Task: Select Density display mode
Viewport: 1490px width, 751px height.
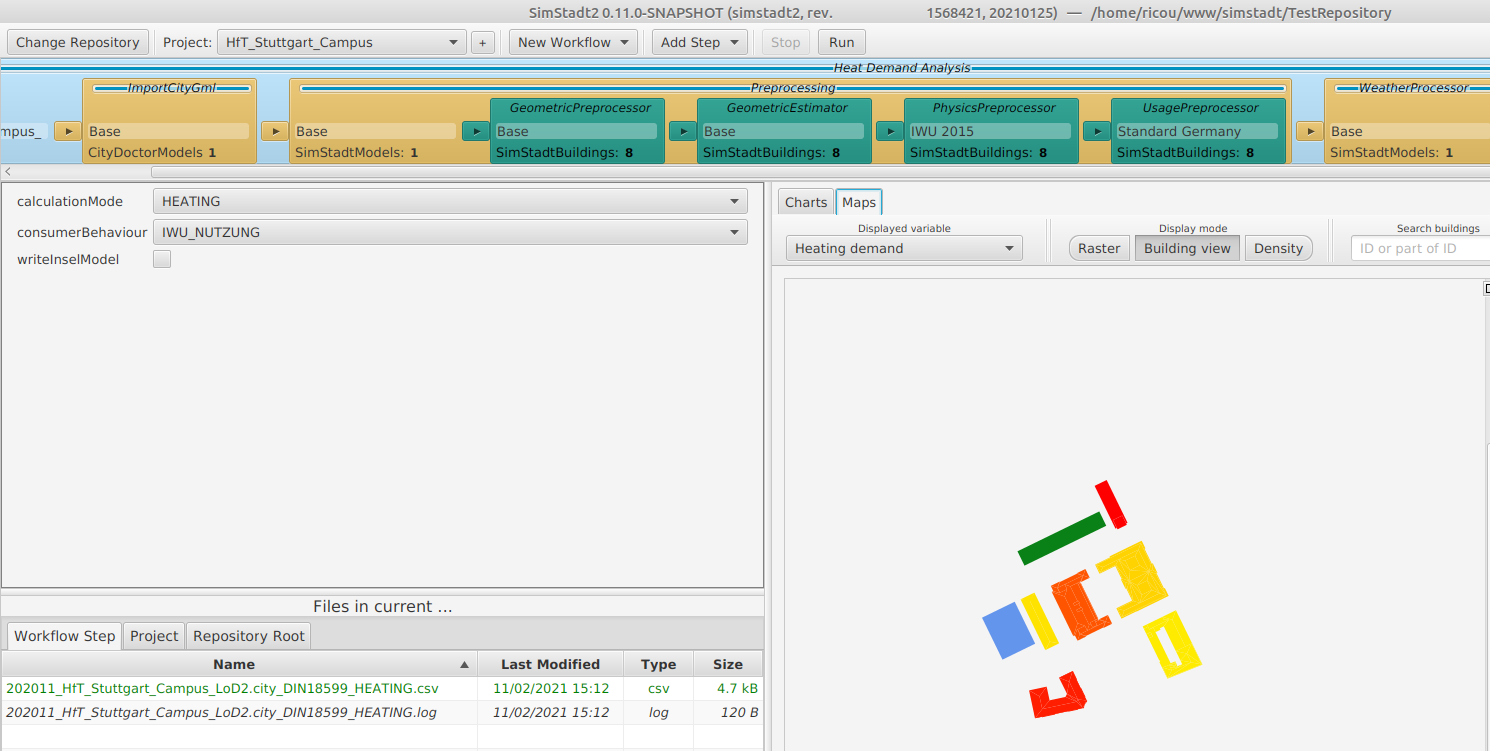Action: coord(1279,248)
